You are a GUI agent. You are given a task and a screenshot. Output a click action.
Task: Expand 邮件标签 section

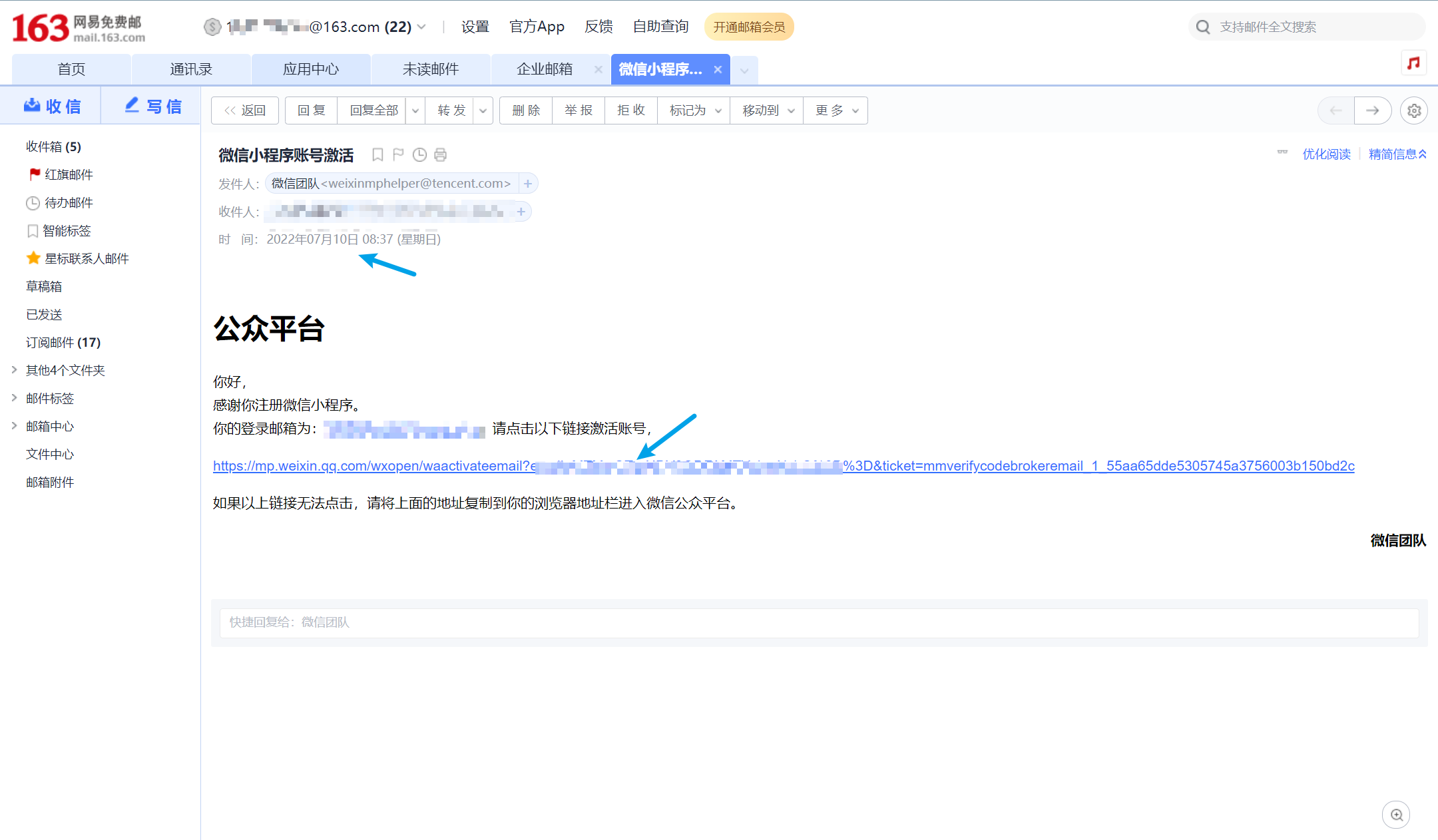[14, 397]
